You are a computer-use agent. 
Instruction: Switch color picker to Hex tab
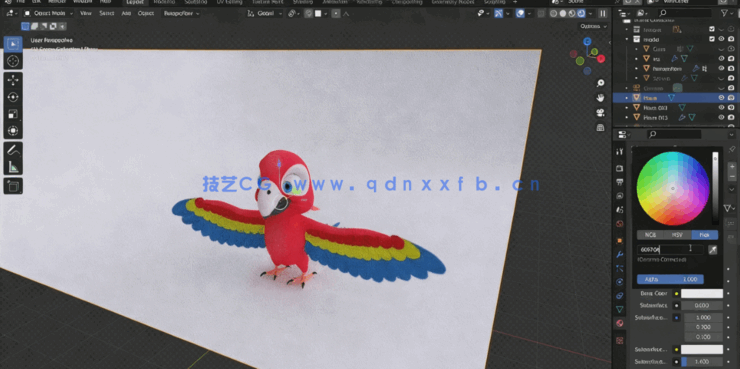coord(705,235)
